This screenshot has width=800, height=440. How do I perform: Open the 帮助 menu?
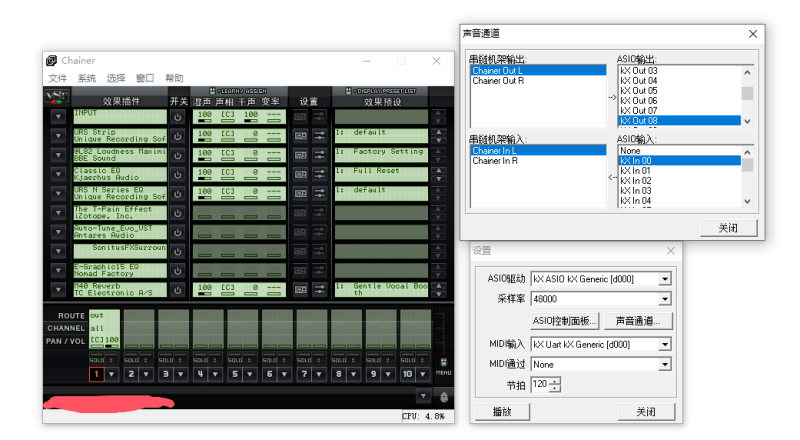pyautogui.click(x=174, y=78)
